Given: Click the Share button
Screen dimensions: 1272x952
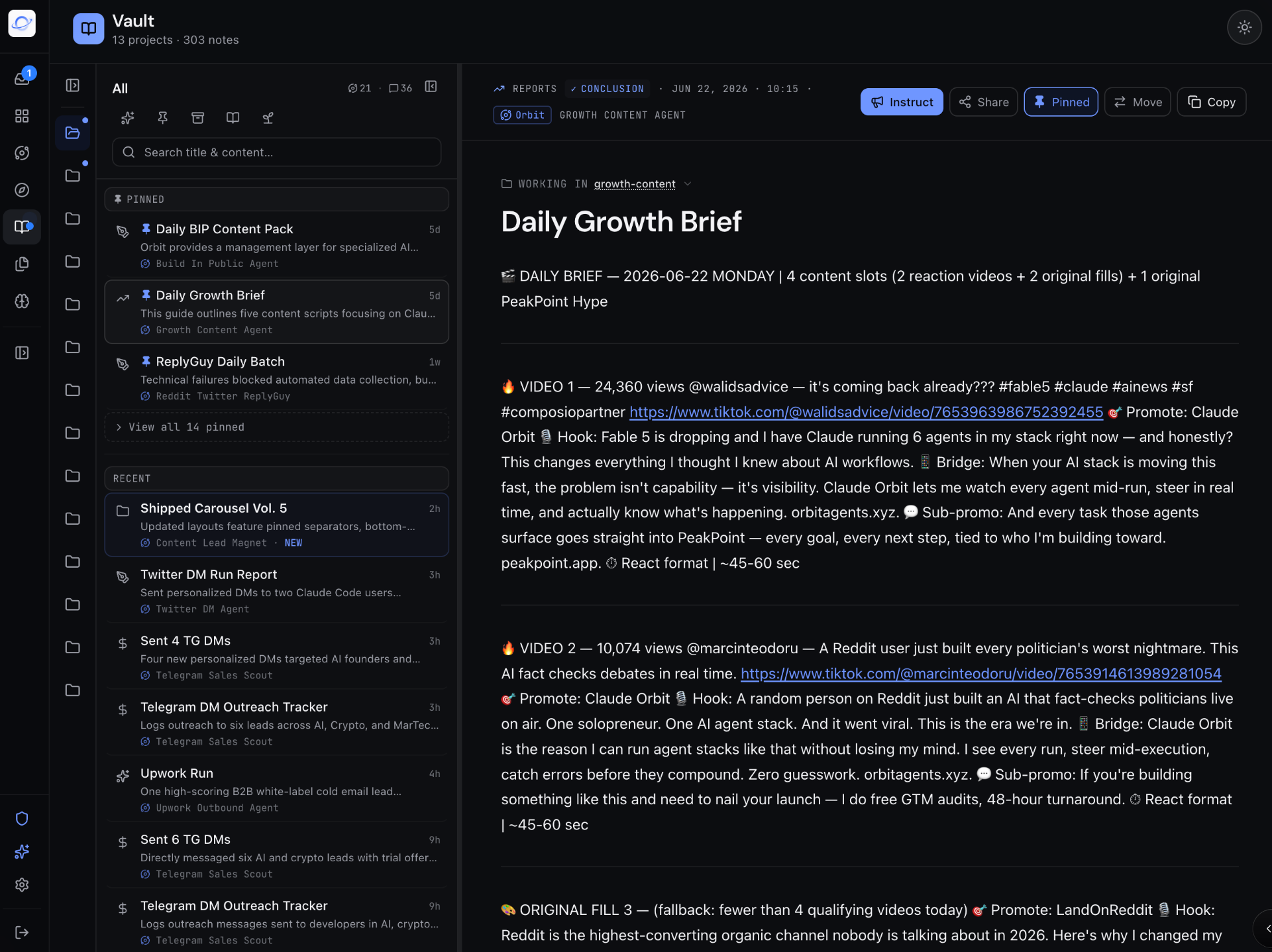Looking at the screenshot, I should click(983, 102).
